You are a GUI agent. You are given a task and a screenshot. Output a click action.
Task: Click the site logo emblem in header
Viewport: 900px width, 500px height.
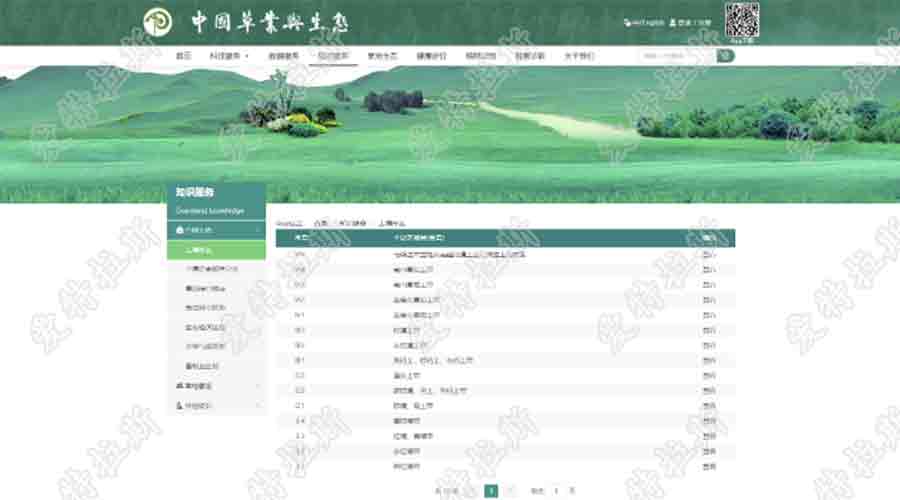(157, 22)
